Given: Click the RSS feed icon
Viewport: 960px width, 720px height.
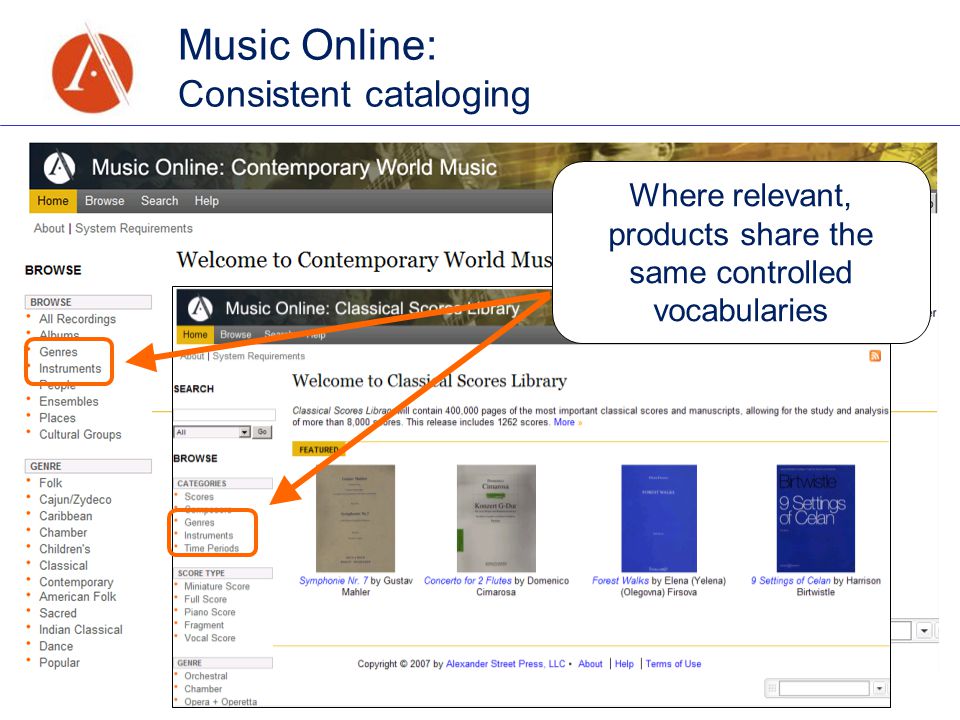Looking at the screenshot, I should 875,356.
